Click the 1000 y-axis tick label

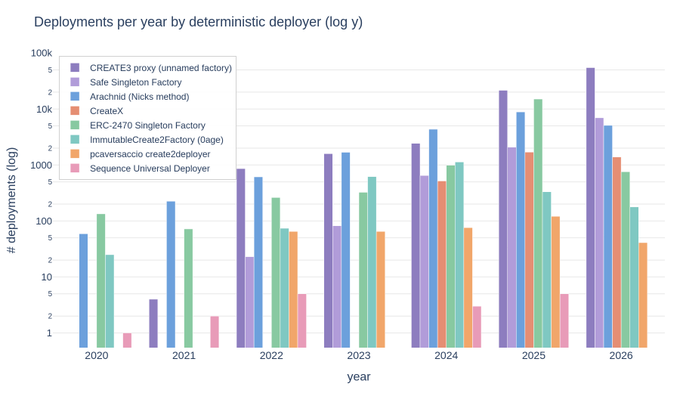pos(41,165)
